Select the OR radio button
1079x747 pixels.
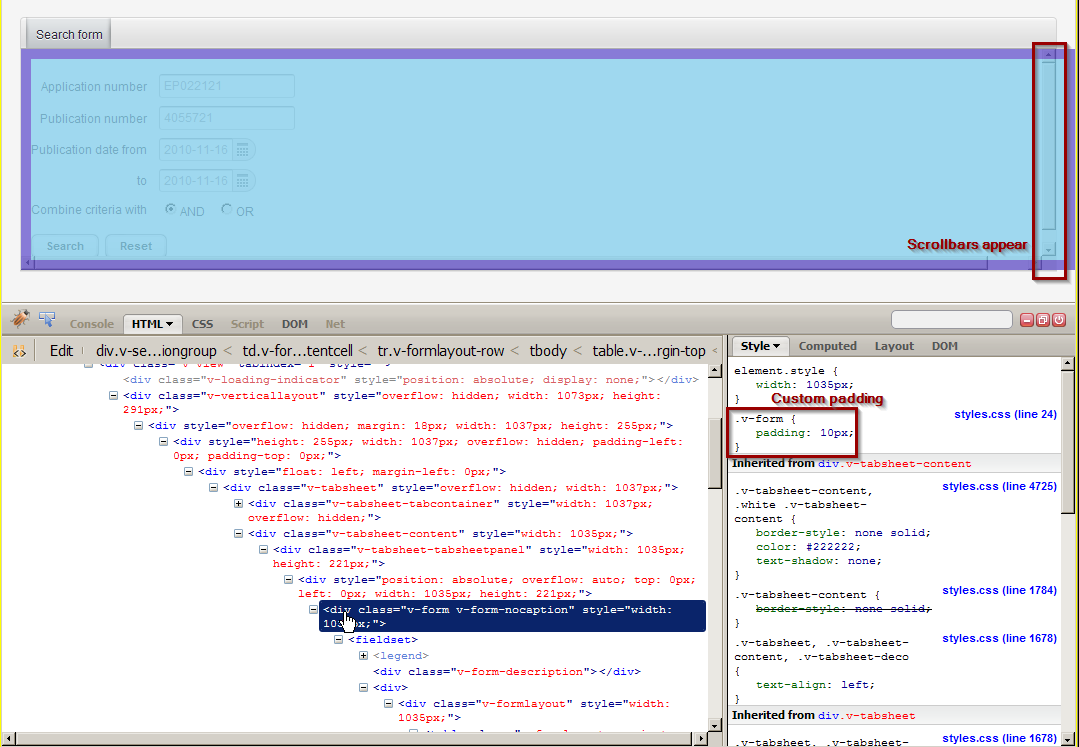click(227, 210)
